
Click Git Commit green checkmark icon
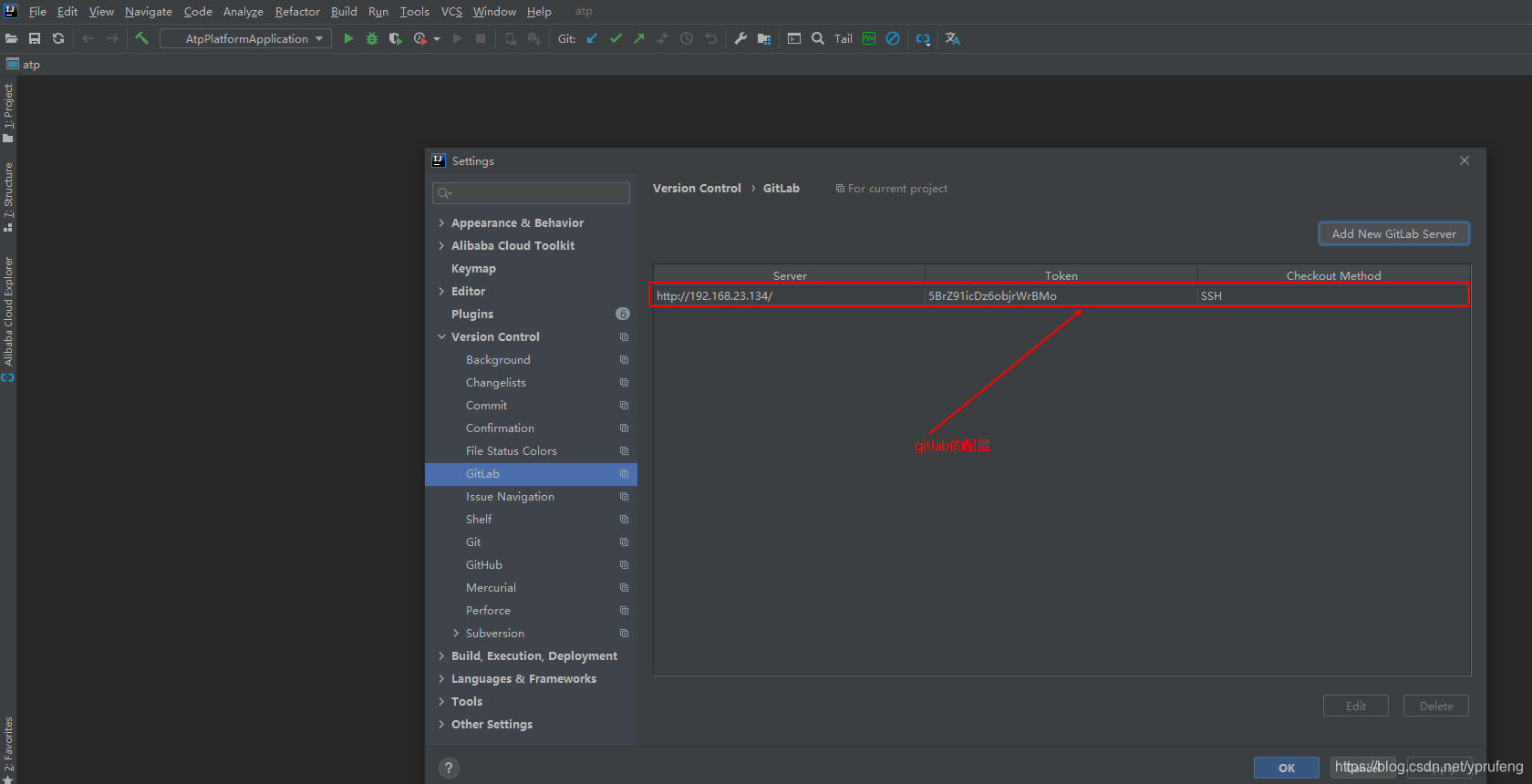click(616, 38)
